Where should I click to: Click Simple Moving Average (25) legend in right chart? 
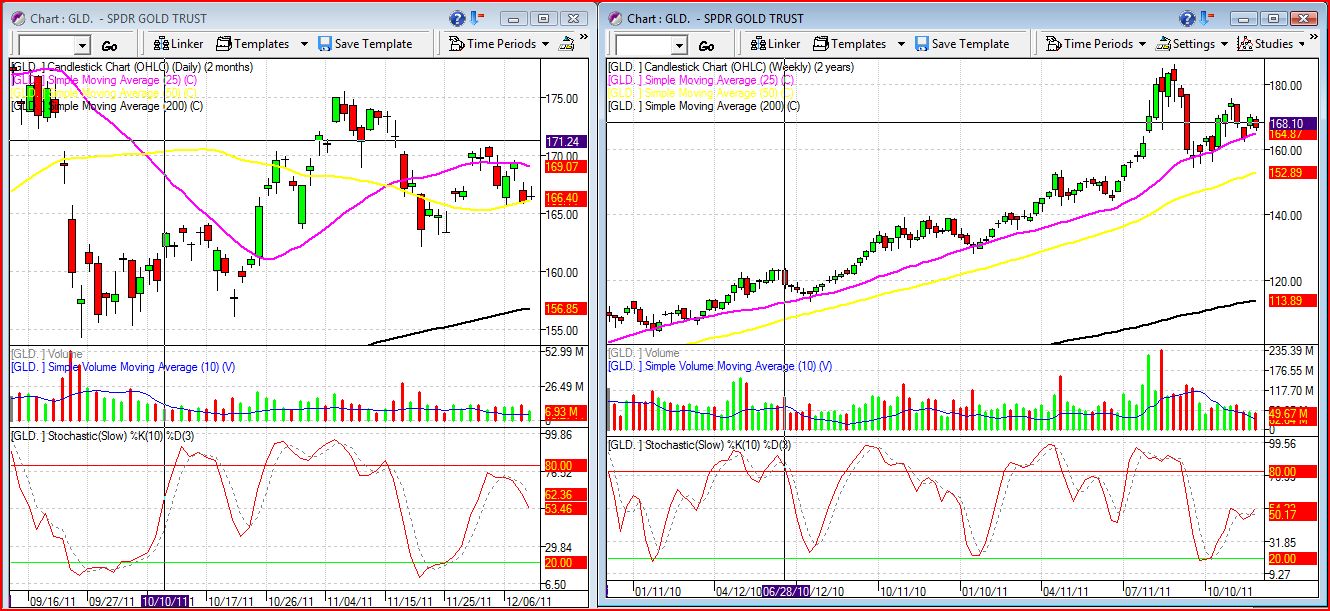[702, 80]
